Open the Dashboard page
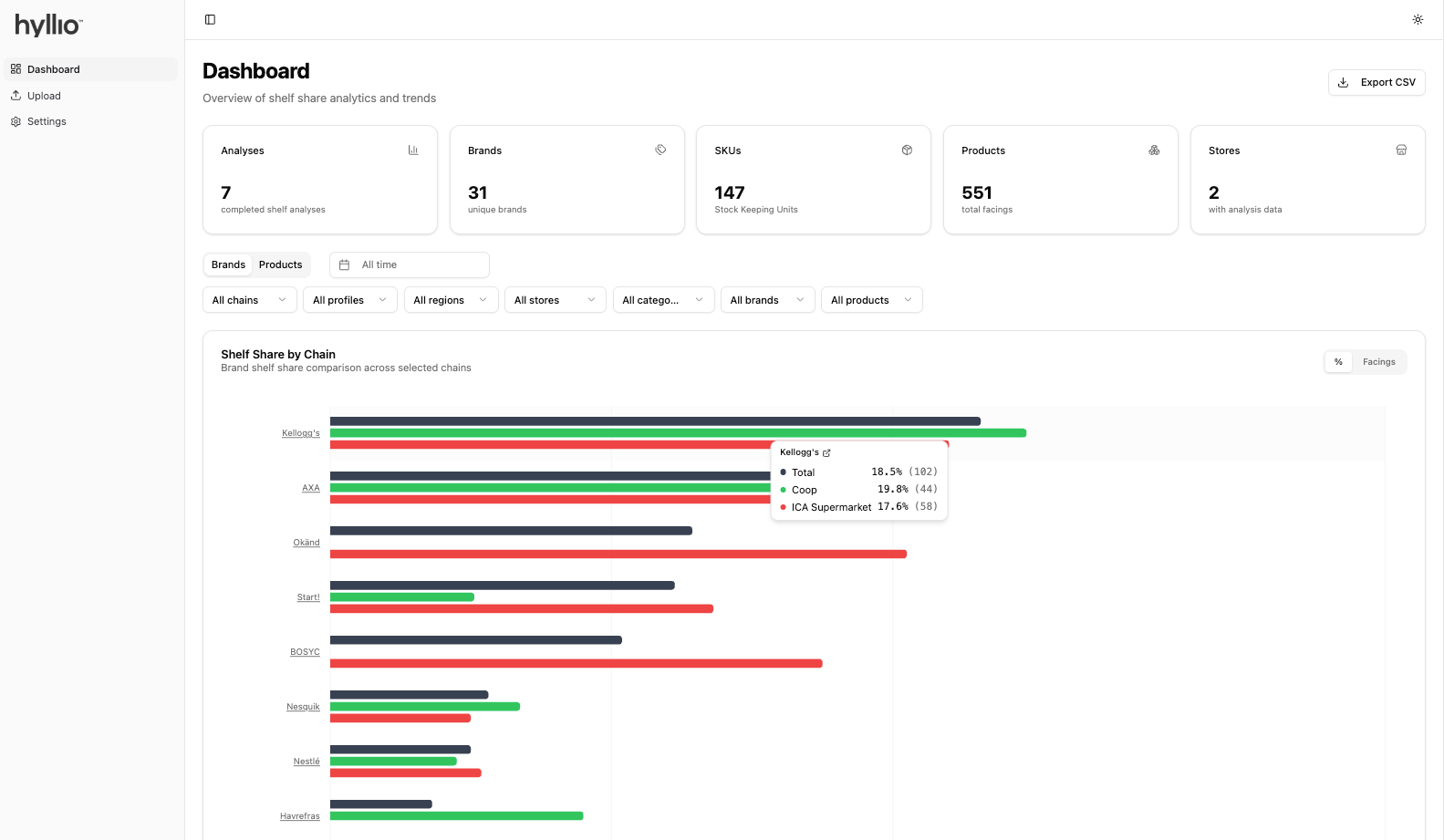 tap(91, 69)
